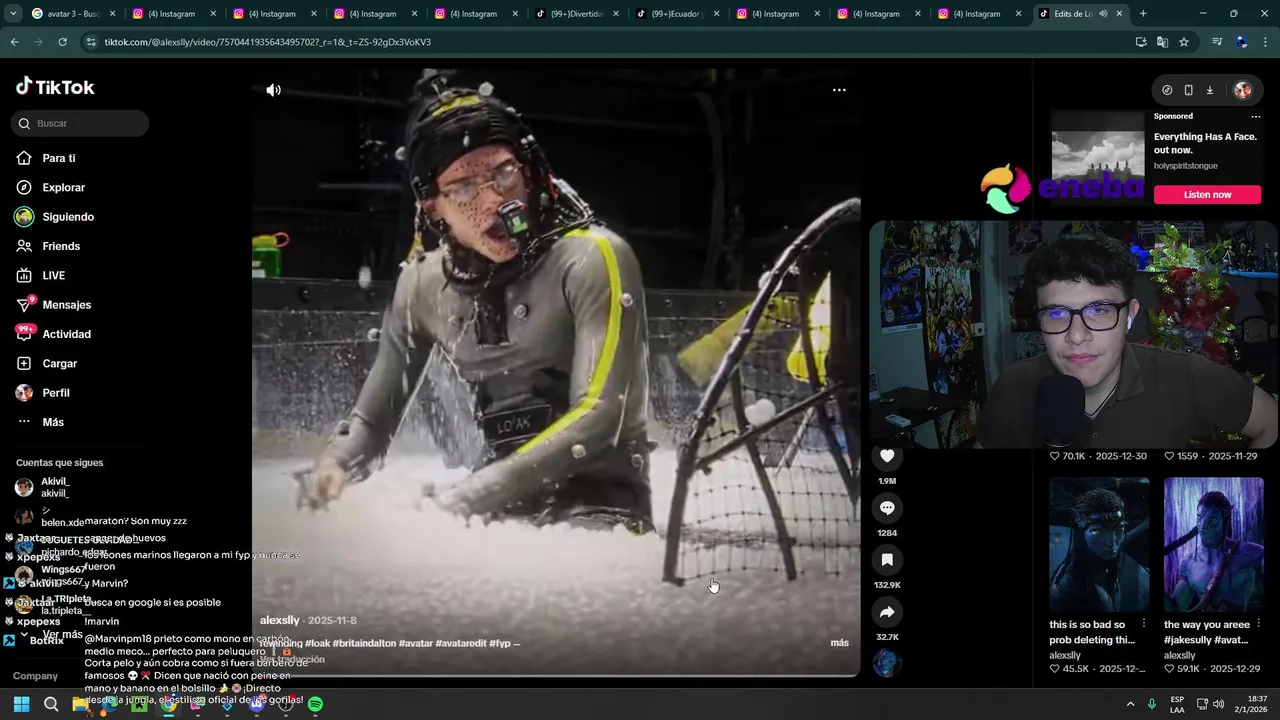
Task: Open the video's three-dot options menu
Action: 839,90
